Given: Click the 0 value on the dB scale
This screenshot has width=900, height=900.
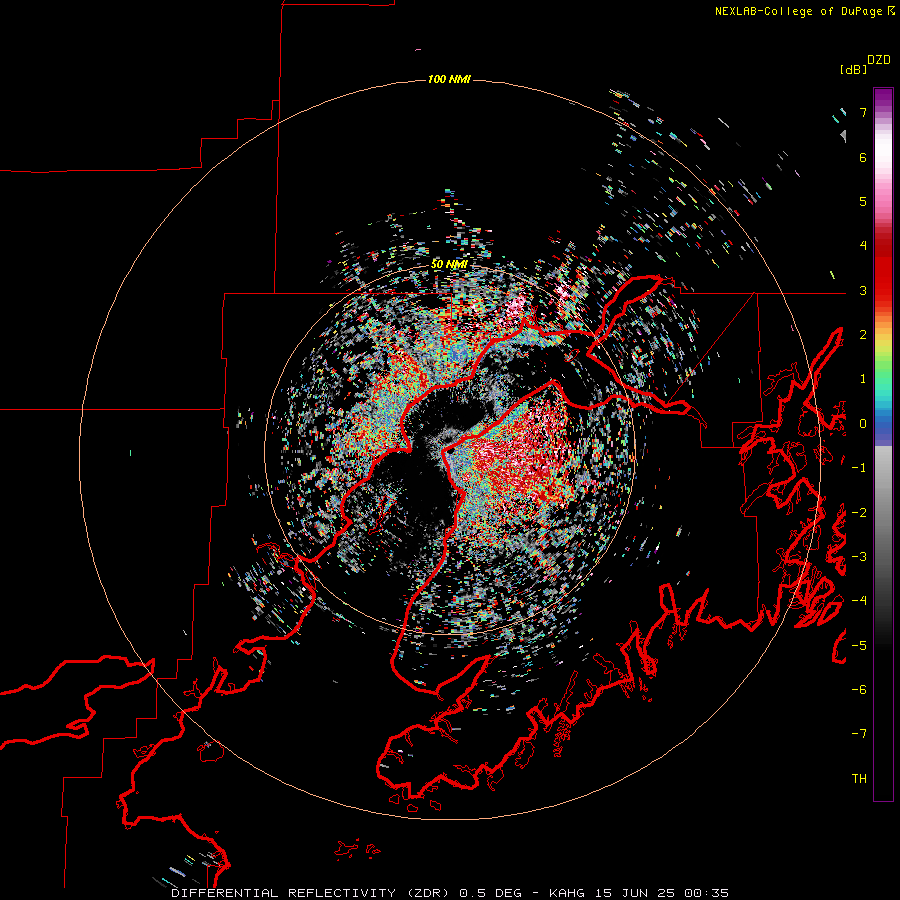Looking at the screenshot, I should pyautogui.click(x=863, y=424).
